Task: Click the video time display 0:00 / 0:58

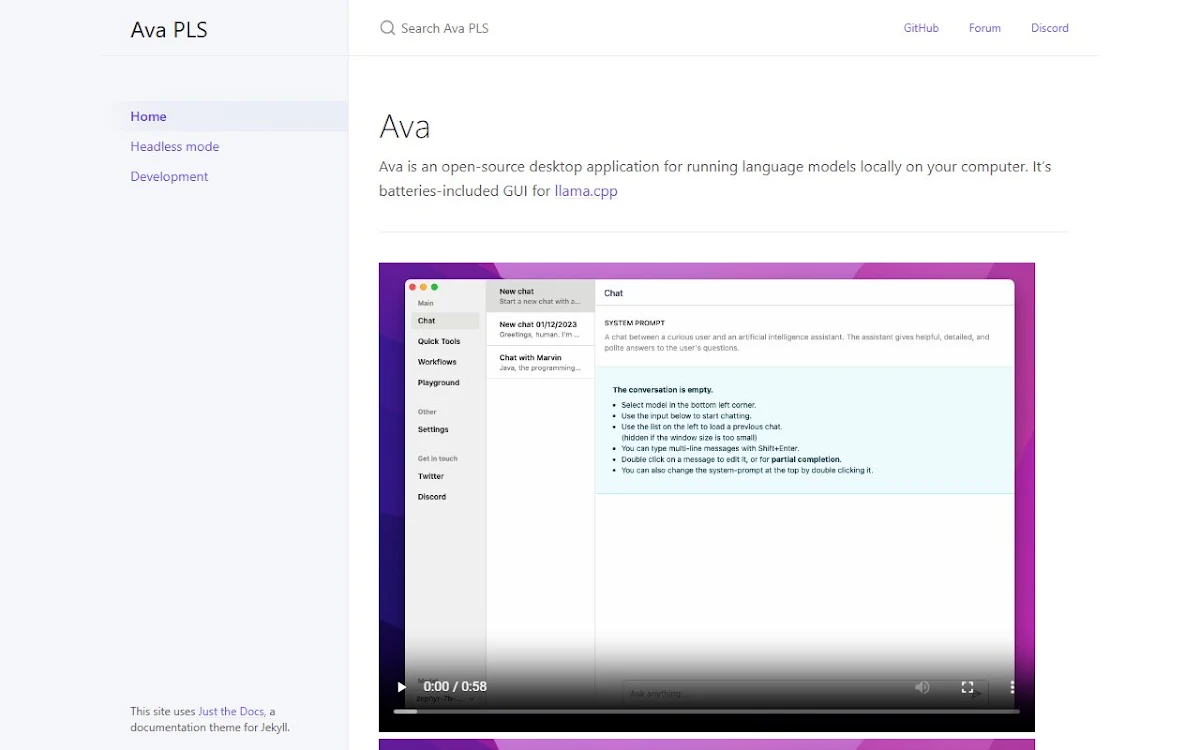Action: (x=455, y=687)
